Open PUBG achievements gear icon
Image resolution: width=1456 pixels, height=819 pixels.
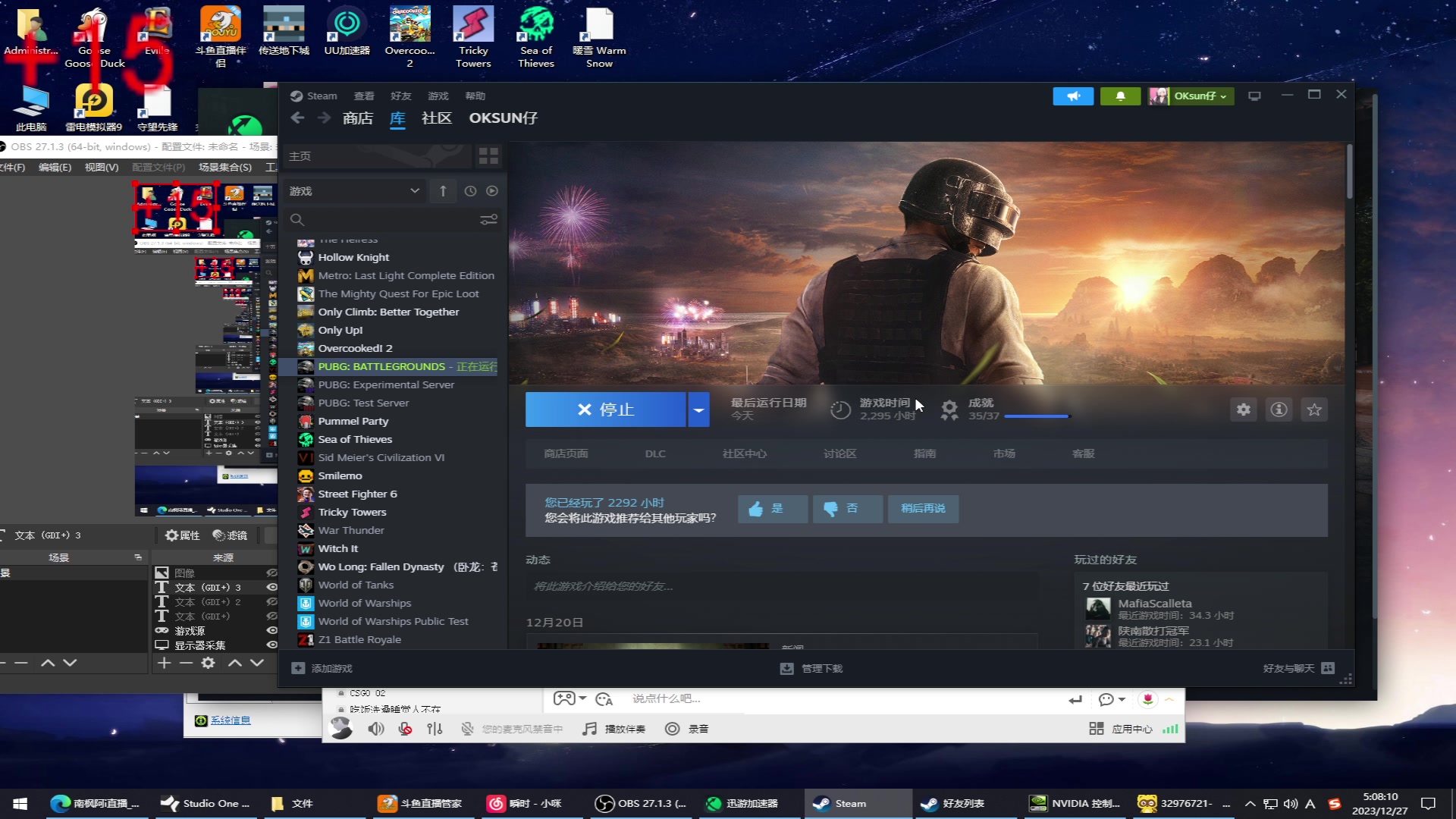point(949,410)
